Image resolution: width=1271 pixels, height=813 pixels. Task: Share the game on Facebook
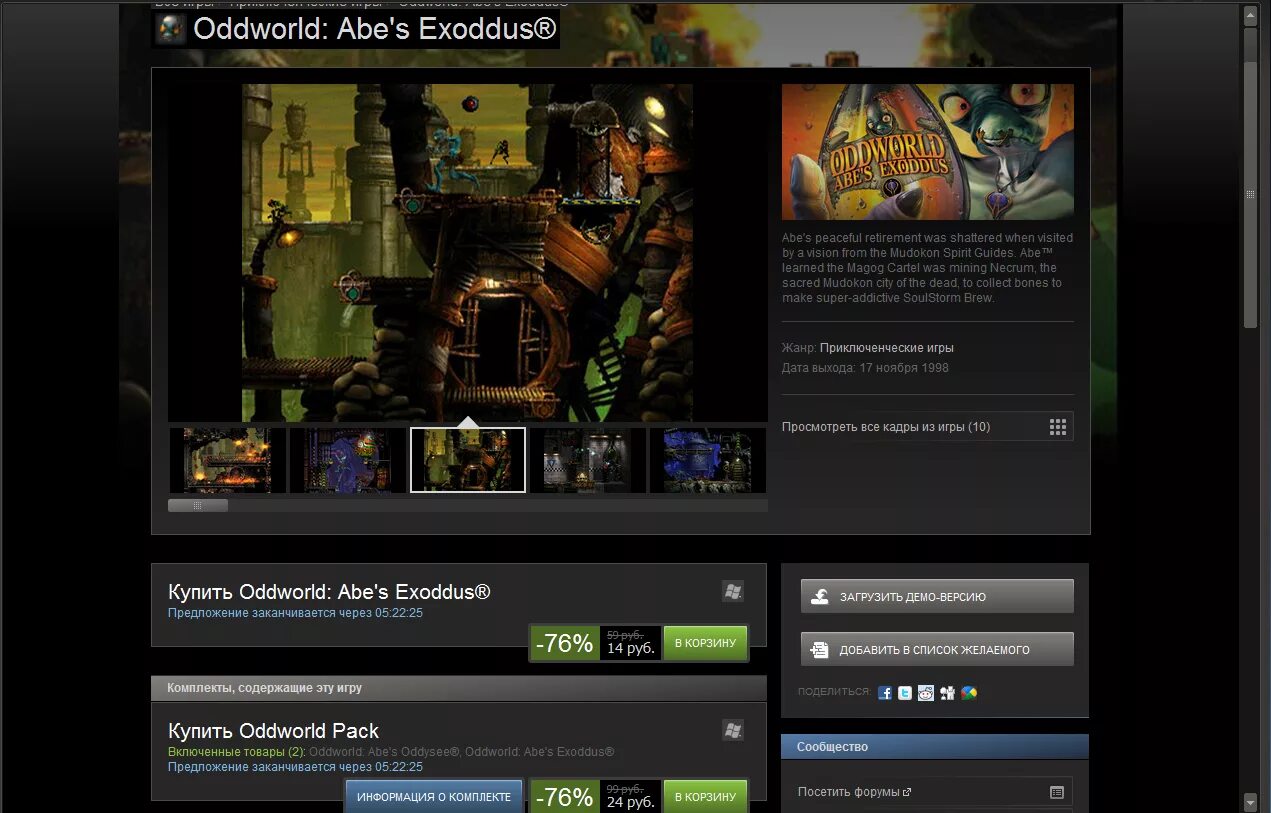tap(885, 692)
